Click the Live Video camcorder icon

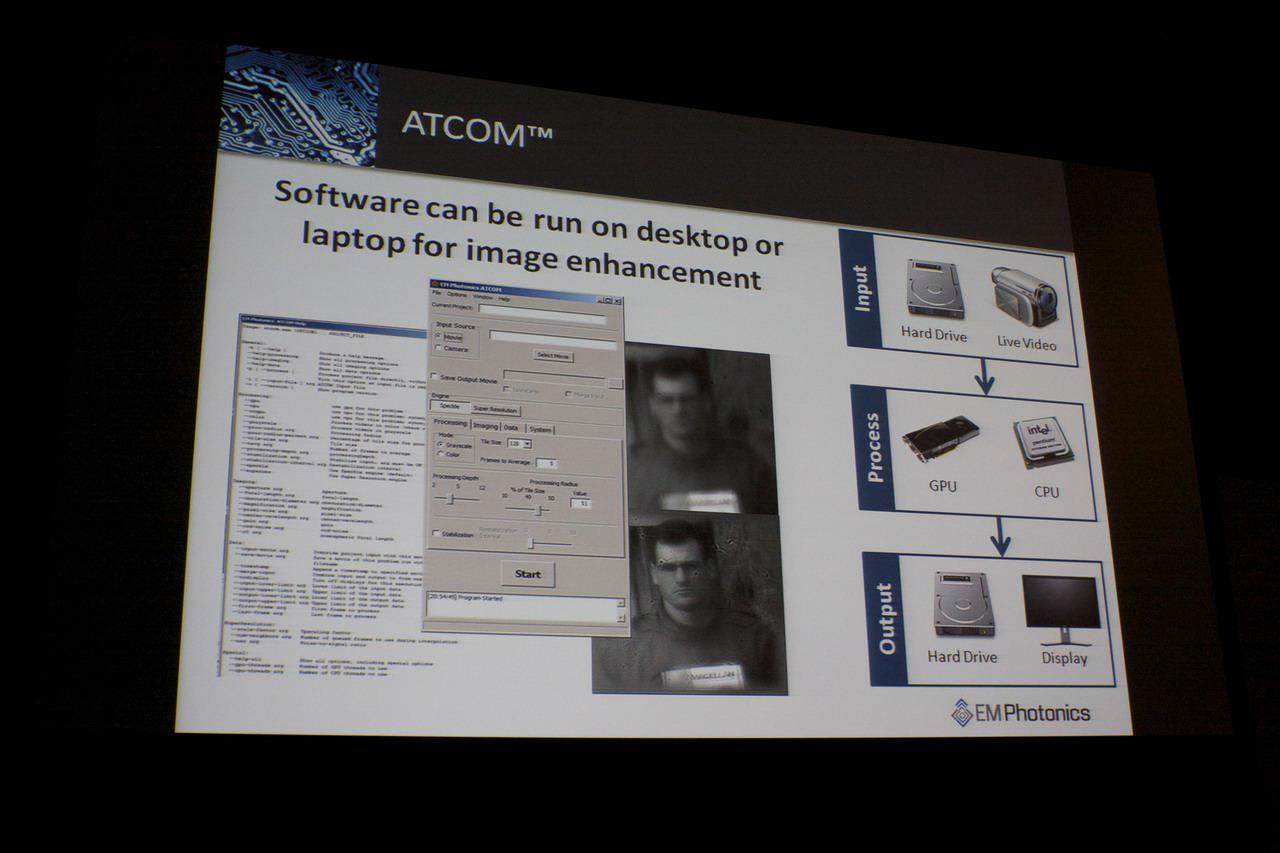tap(1024, 296)
